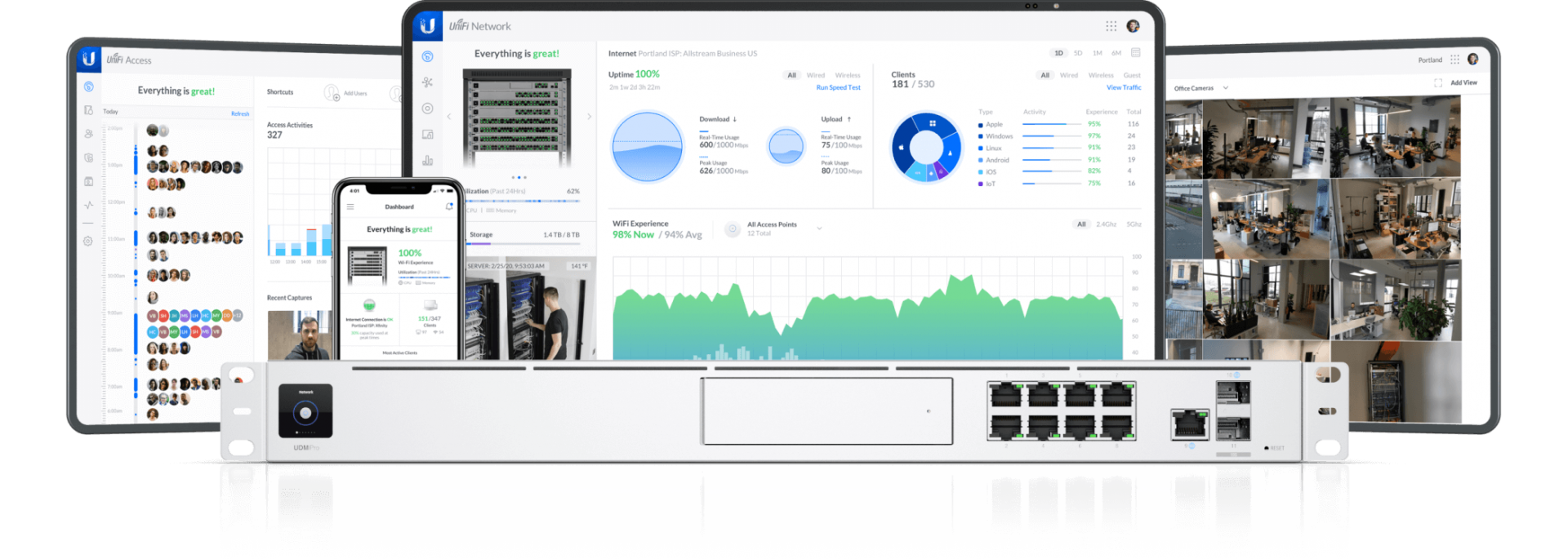1568x559 pixels.
Task: Open the user avatar in the cameras window
Action: (1472, 59)
